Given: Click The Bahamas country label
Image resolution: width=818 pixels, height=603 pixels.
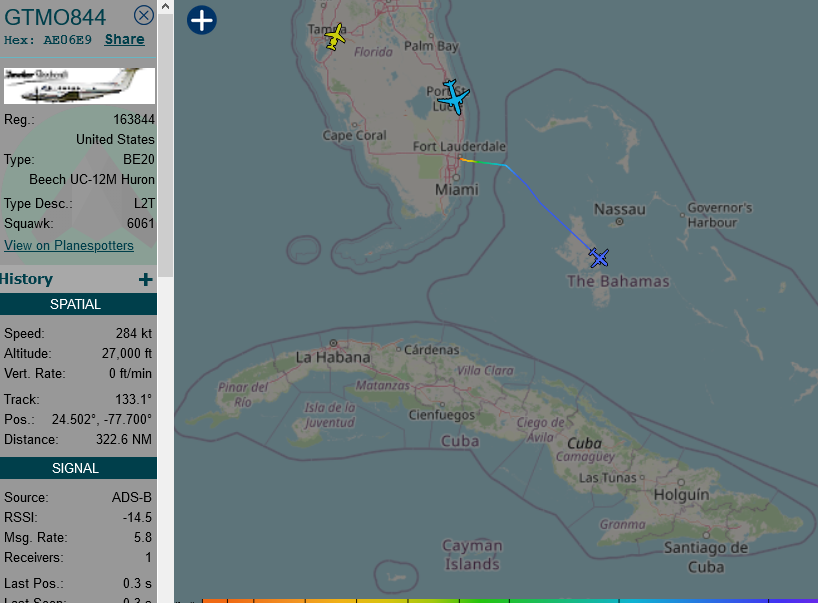Looking at the screenshot, I should pyautogui.click(x=618, y=281).
